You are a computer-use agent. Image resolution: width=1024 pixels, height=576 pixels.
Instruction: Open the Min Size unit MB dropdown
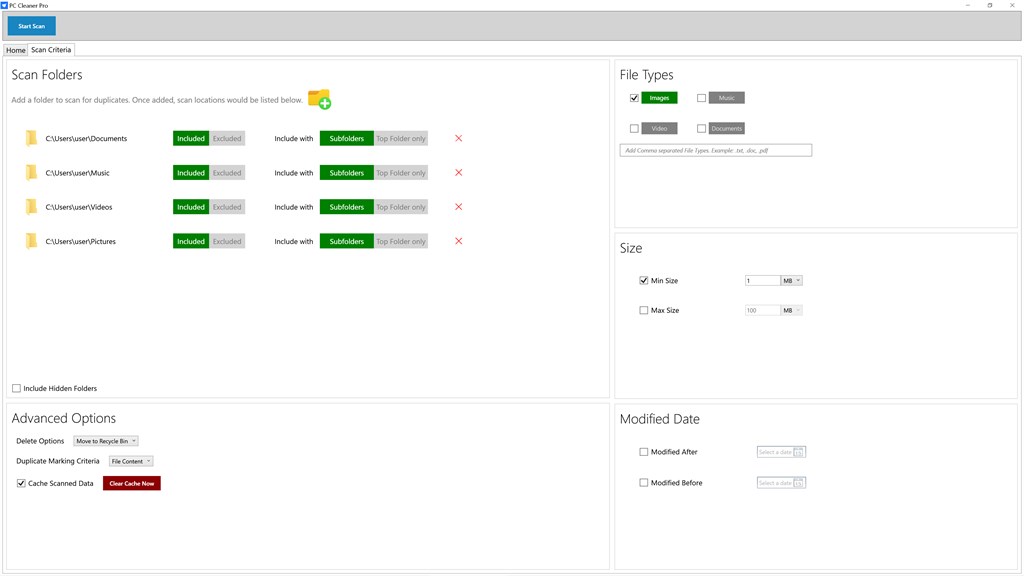[x=792, y=281]
